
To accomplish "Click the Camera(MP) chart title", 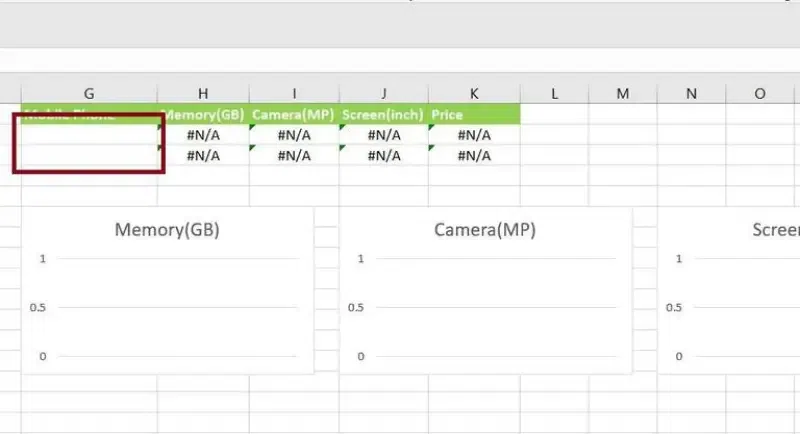I will [485, 229].
